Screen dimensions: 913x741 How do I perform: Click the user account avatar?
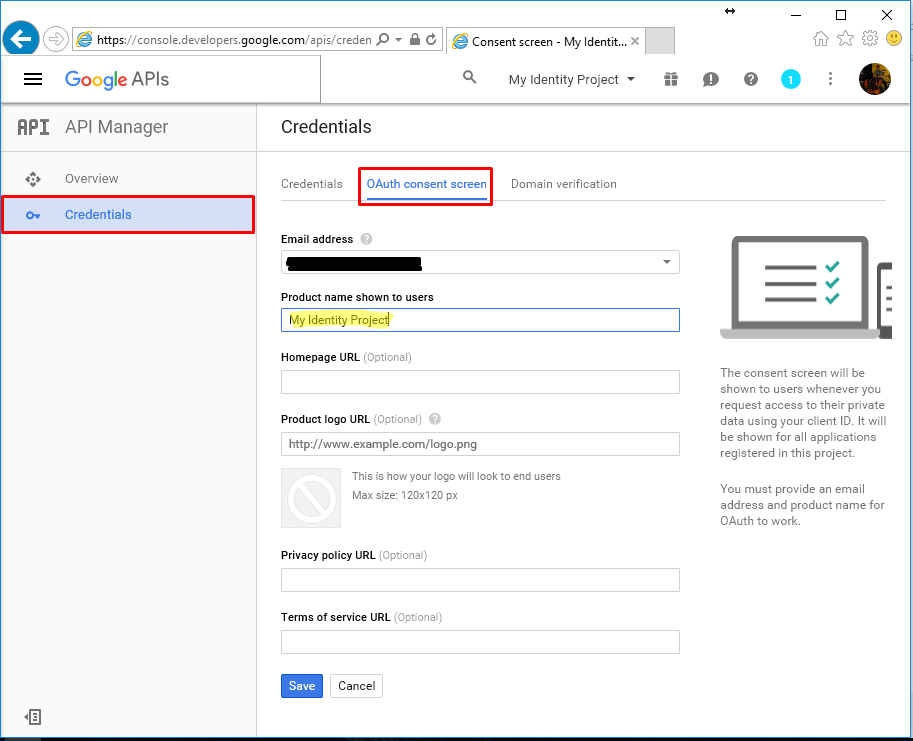pos(875,79)
